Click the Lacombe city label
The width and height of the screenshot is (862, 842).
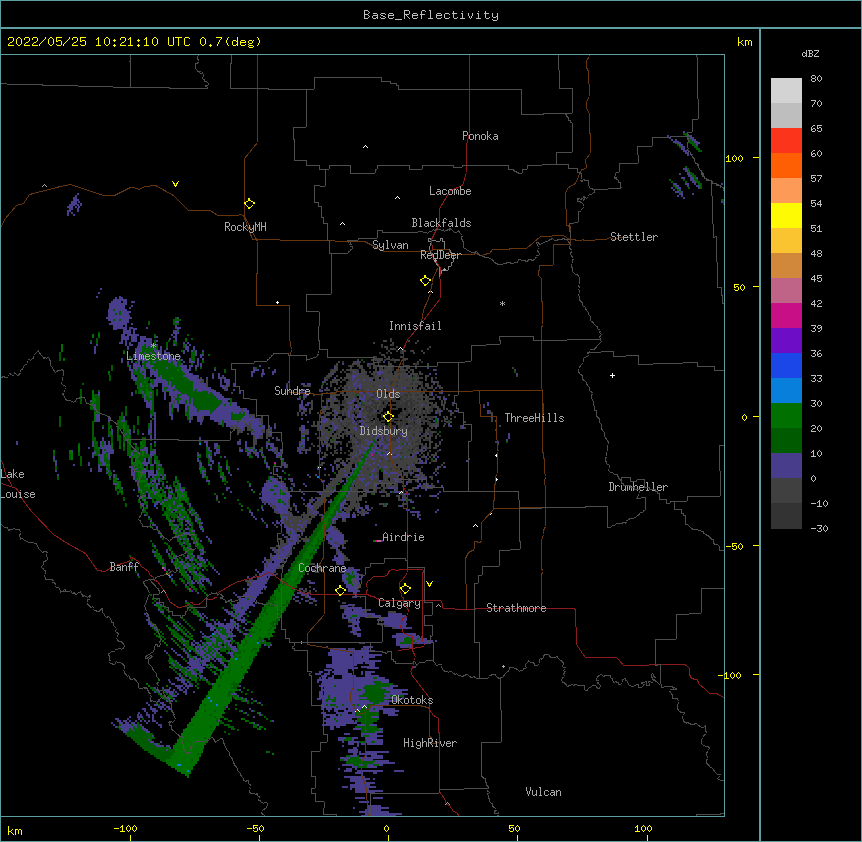[450, 191]
